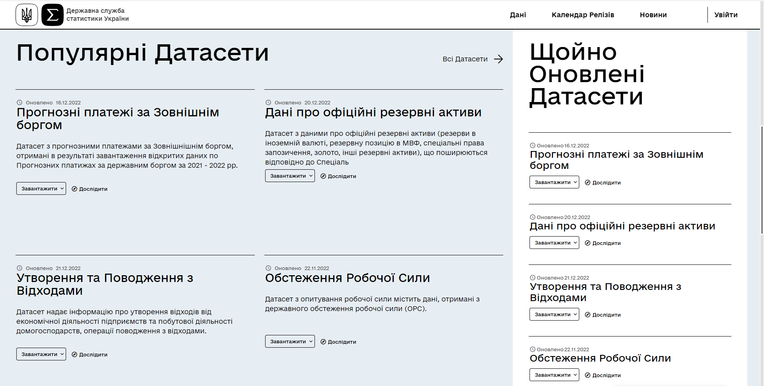Go to Новини in top navigation

(x=653, y=15)
